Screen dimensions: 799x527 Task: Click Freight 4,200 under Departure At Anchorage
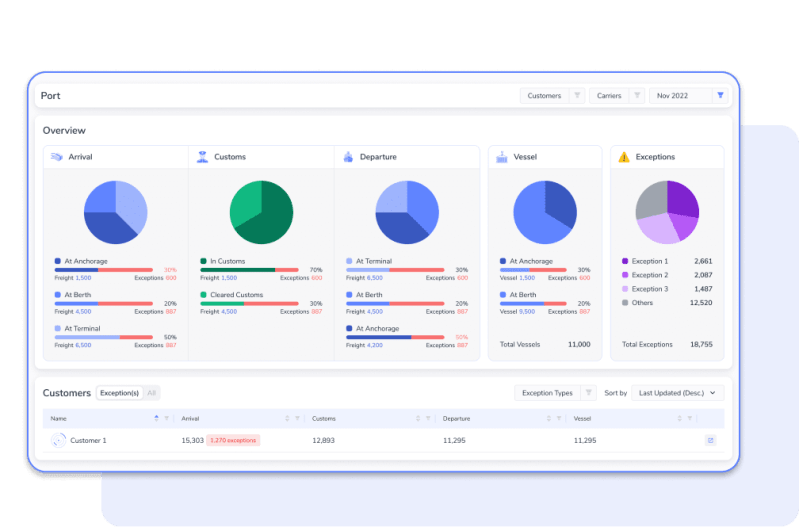(364, 345)
